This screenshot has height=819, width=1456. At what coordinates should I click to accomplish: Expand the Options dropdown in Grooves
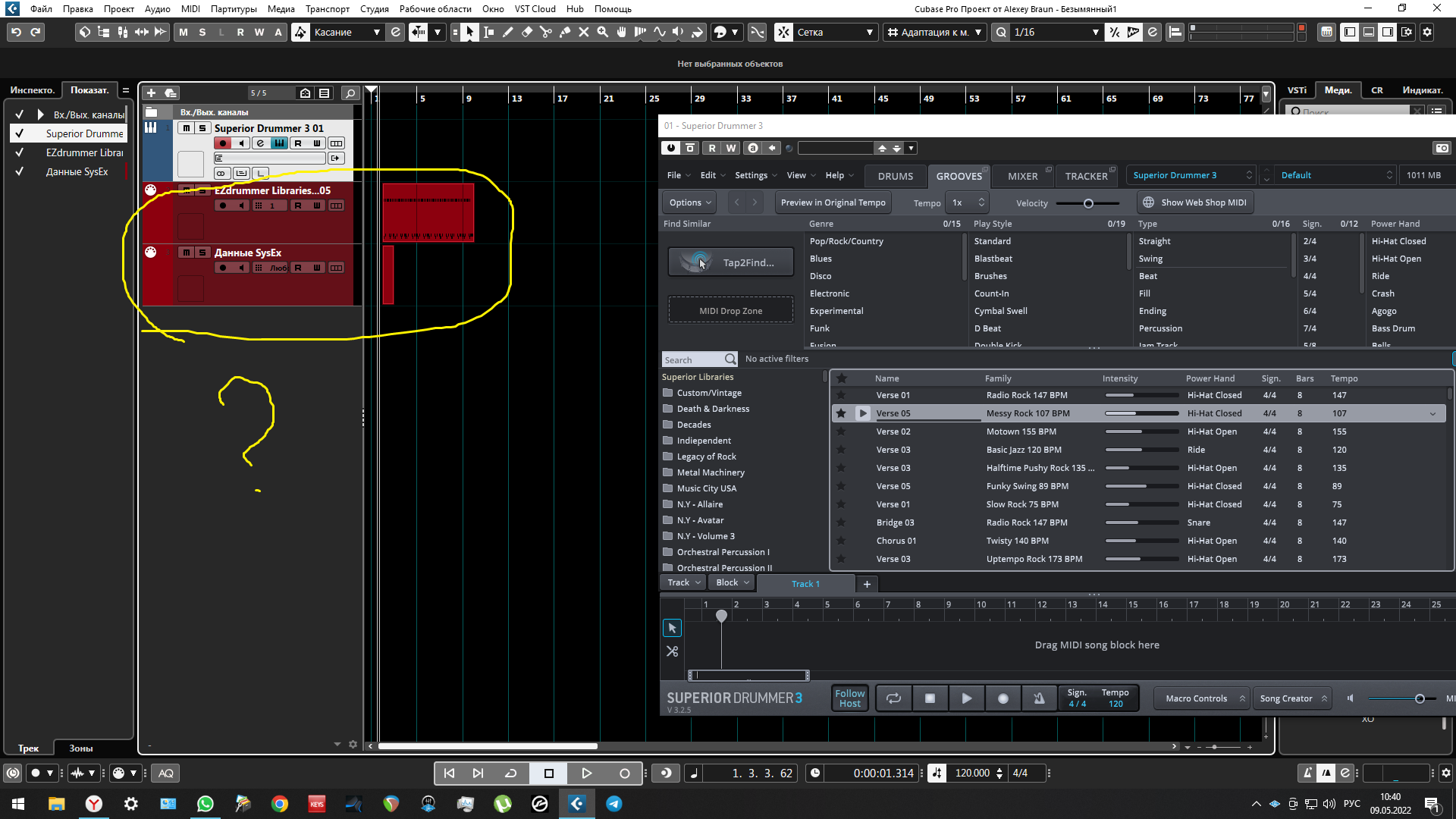pos(689,202)
